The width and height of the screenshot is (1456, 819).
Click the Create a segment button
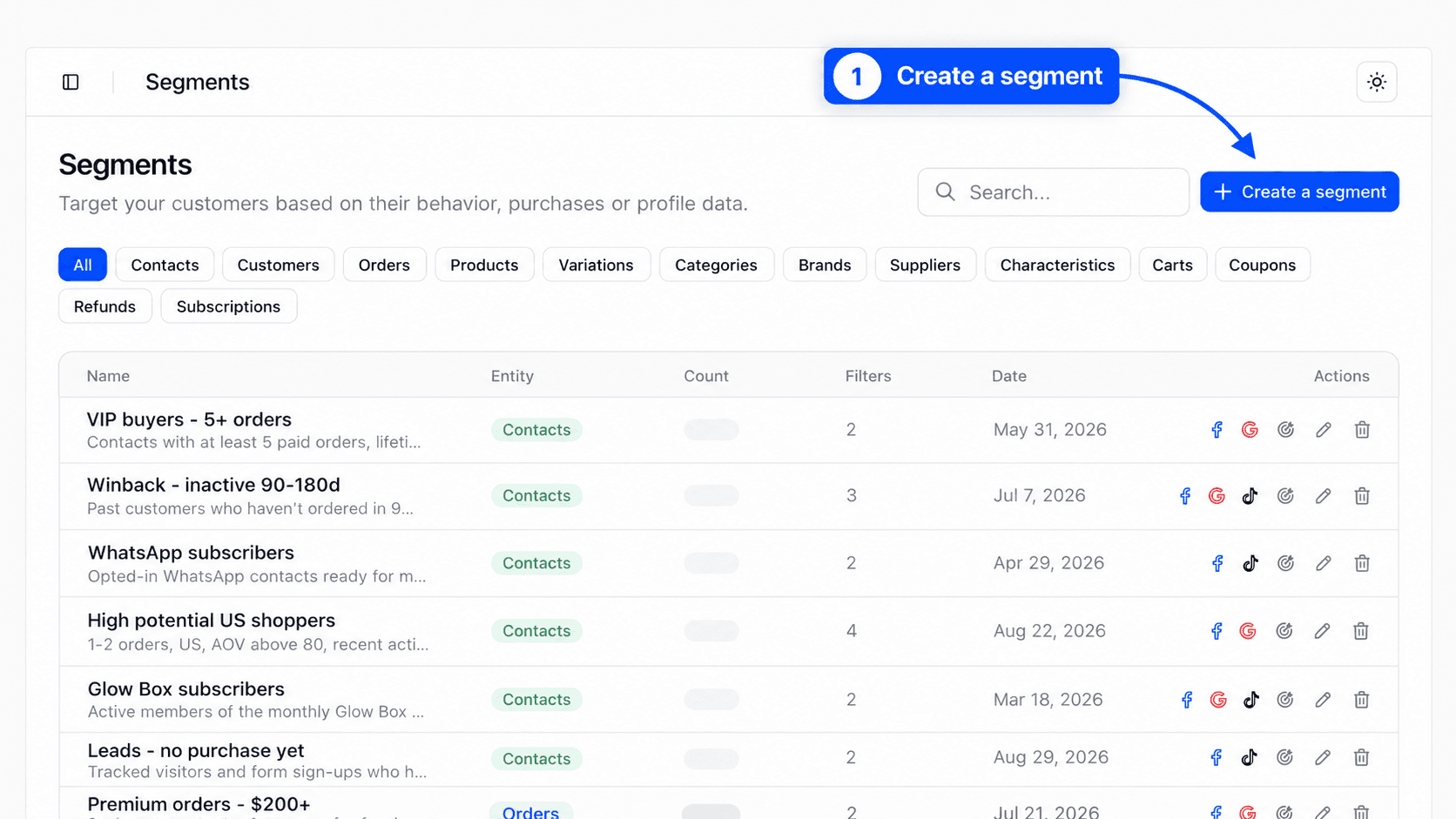1299,191
